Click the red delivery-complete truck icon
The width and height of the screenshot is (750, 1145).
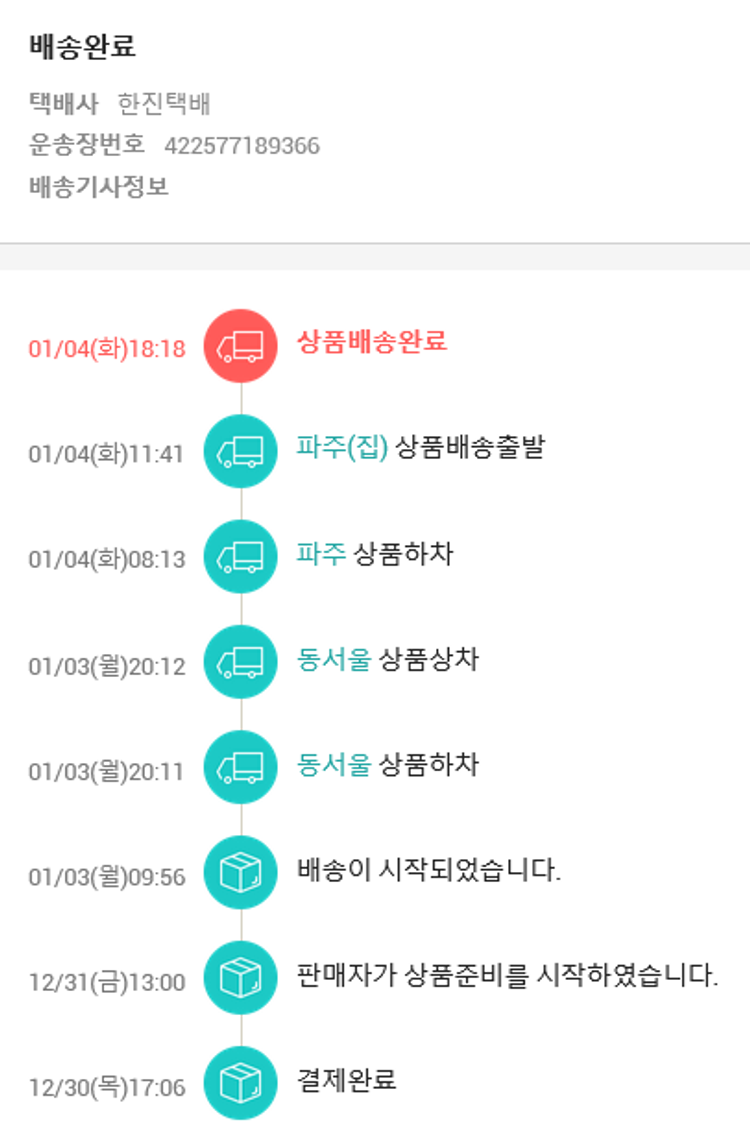click(240, 346)
